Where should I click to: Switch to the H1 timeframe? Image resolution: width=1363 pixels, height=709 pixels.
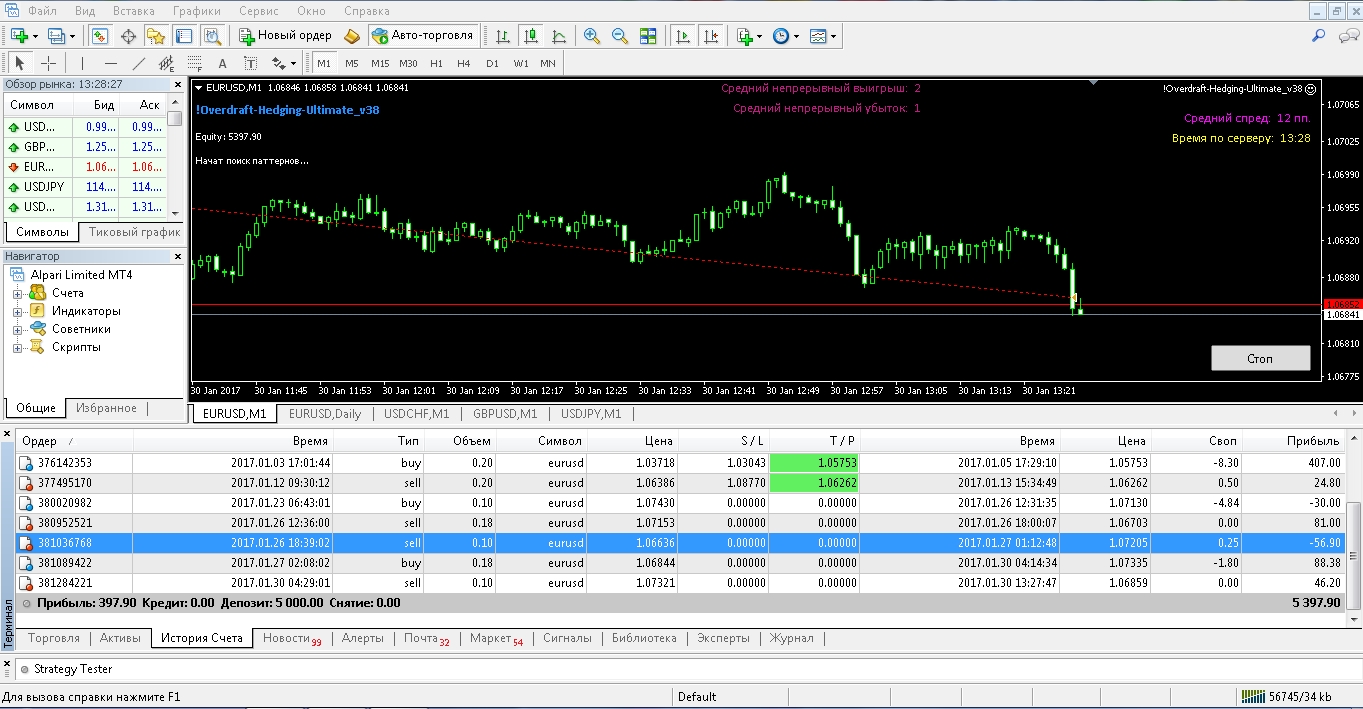pos(436,63)
